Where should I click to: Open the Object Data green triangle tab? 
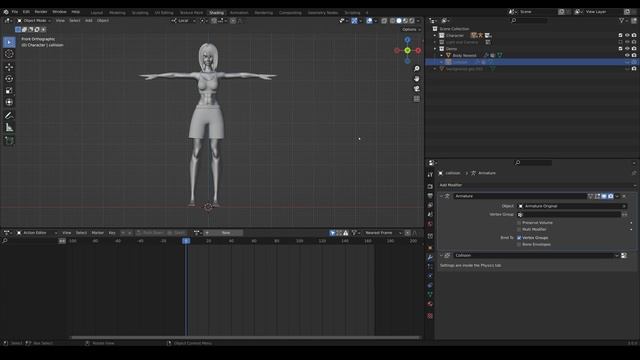coord(430,295)
